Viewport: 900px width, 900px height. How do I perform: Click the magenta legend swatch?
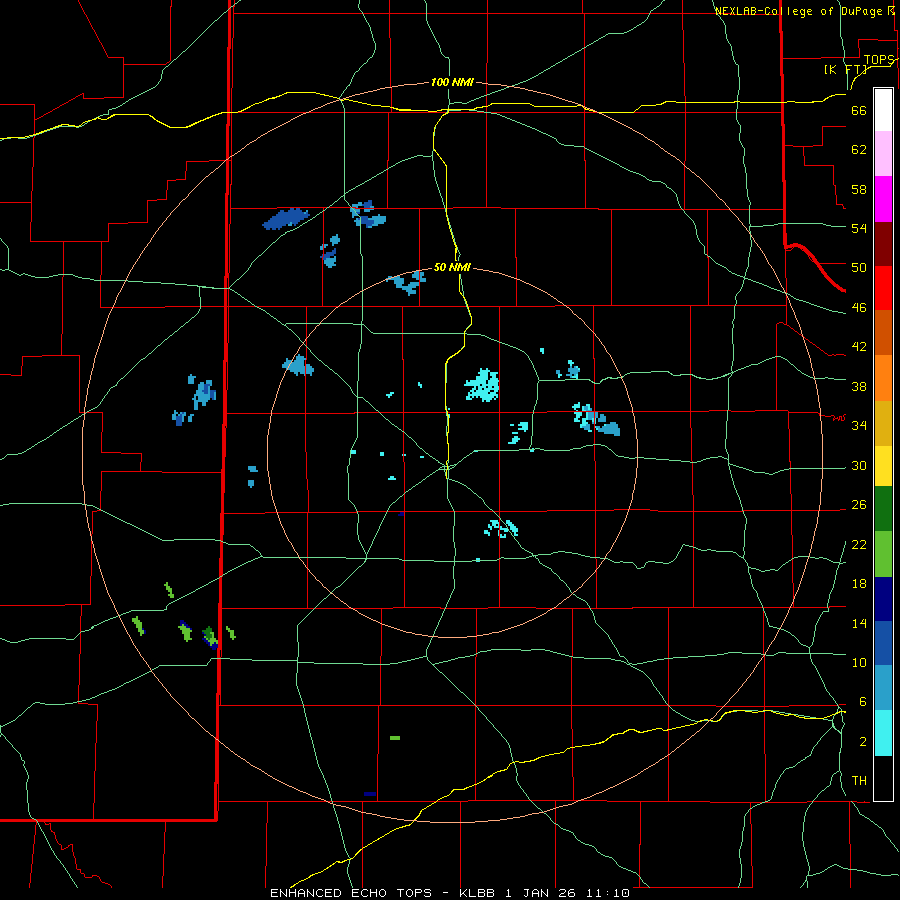point(883,199)
